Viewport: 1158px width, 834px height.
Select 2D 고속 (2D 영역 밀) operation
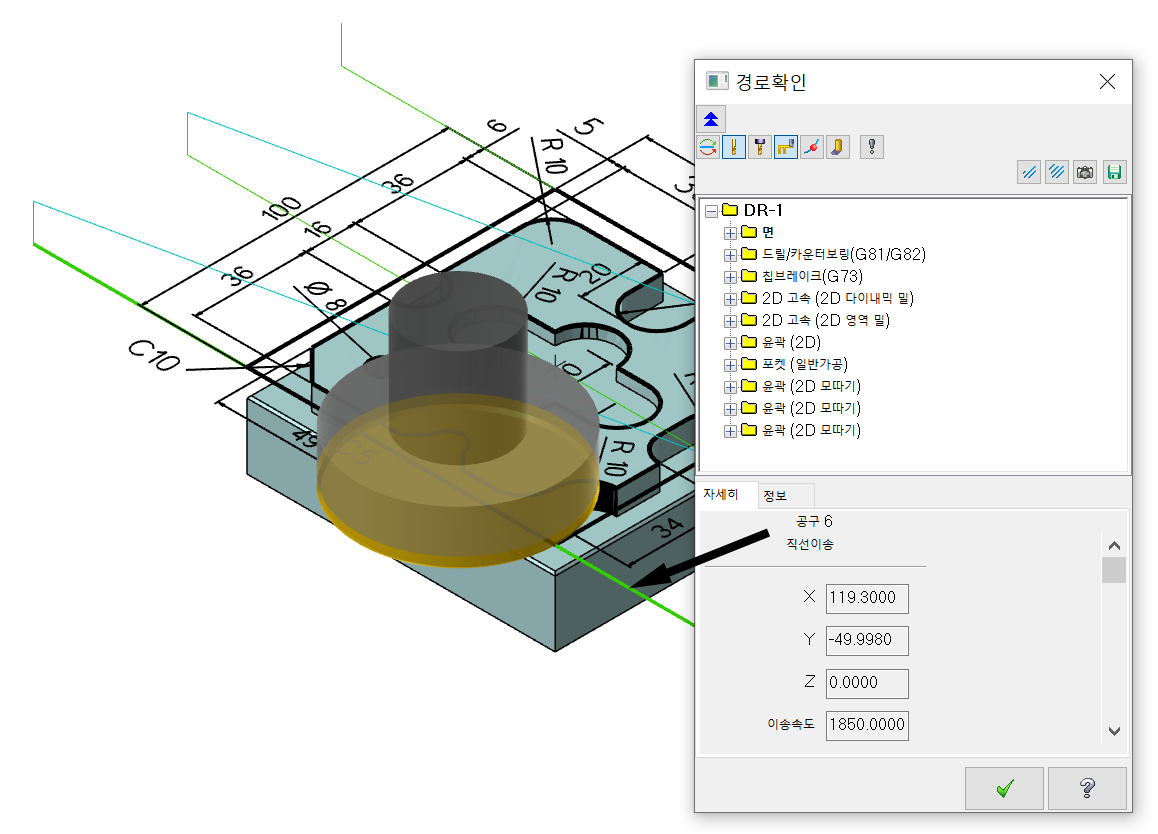[826, 320]
